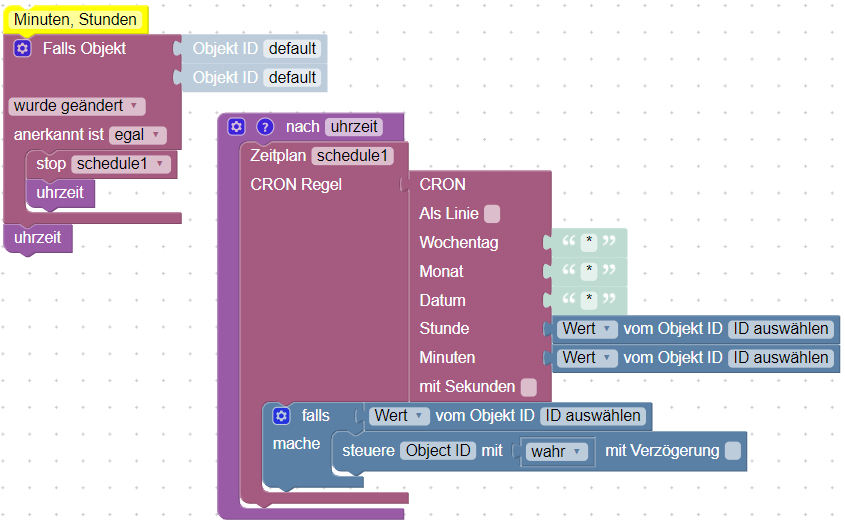Click the yellow Minuten, Stunden comment
Viewport: 845px width, 524px height.
75,20
